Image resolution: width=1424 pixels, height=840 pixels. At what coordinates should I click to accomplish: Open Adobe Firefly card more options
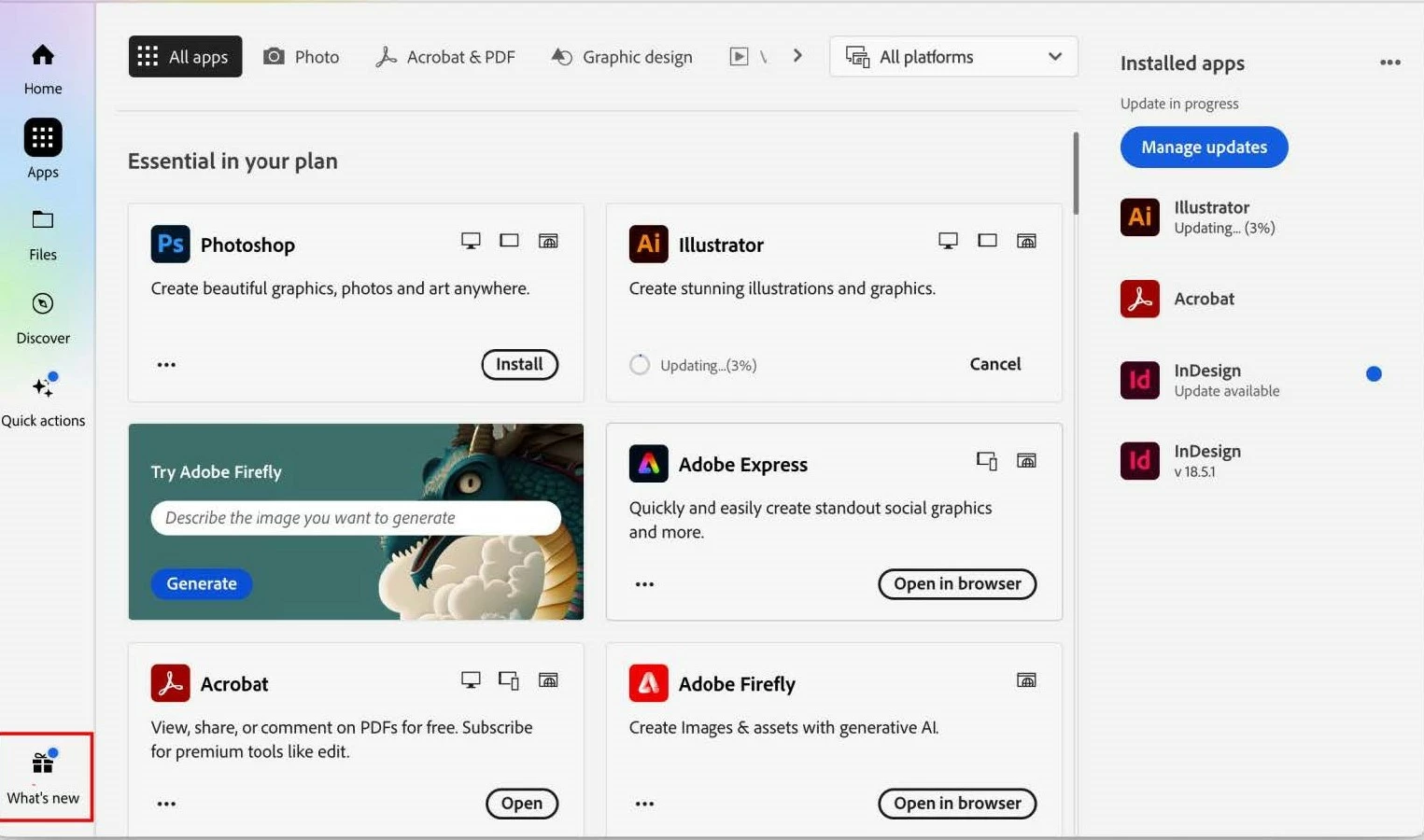(644, 804)
